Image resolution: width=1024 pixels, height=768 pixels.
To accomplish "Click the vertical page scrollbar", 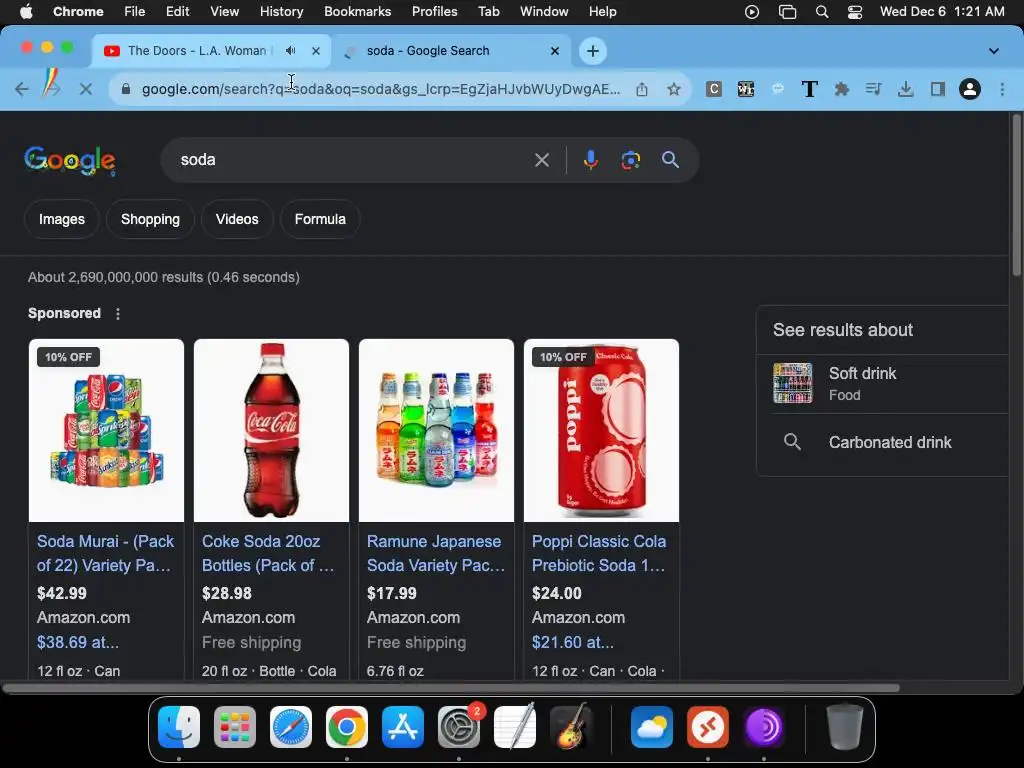I will (1016, 196).
